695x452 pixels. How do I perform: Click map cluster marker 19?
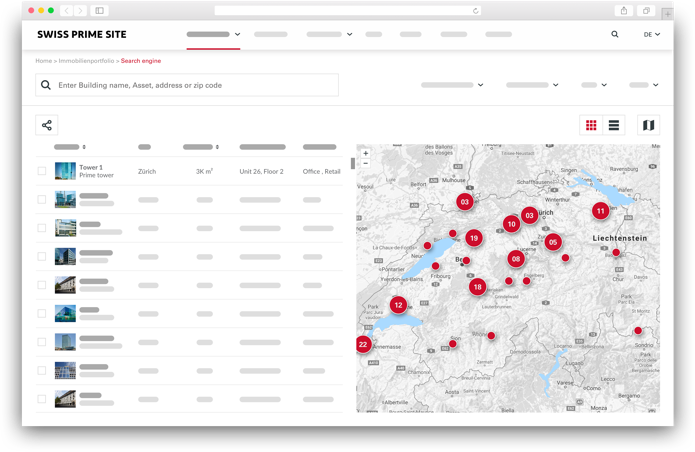pyautogui.click(x=474, y=238)
